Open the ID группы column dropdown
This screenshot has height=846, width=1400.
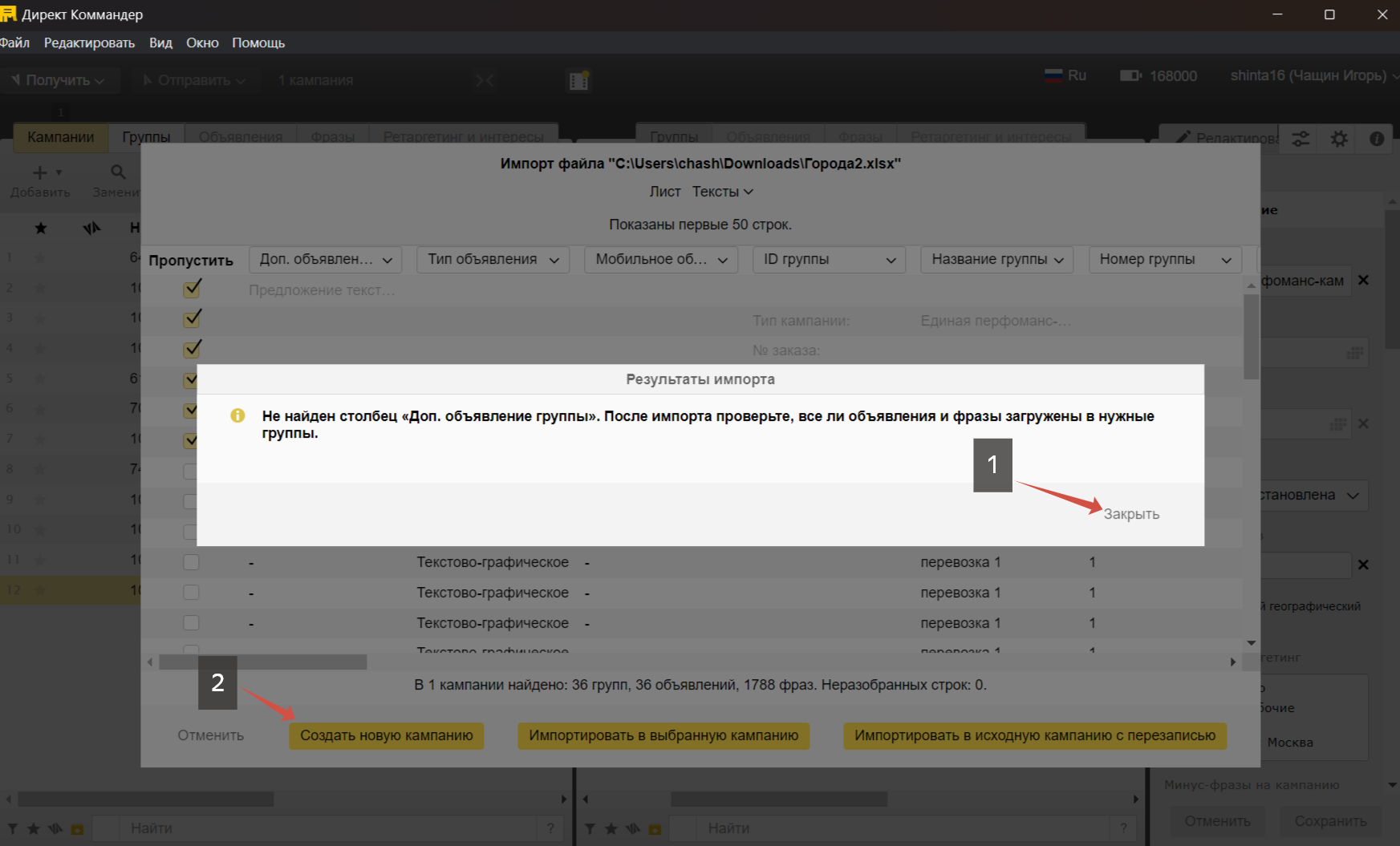coord(830,260)
